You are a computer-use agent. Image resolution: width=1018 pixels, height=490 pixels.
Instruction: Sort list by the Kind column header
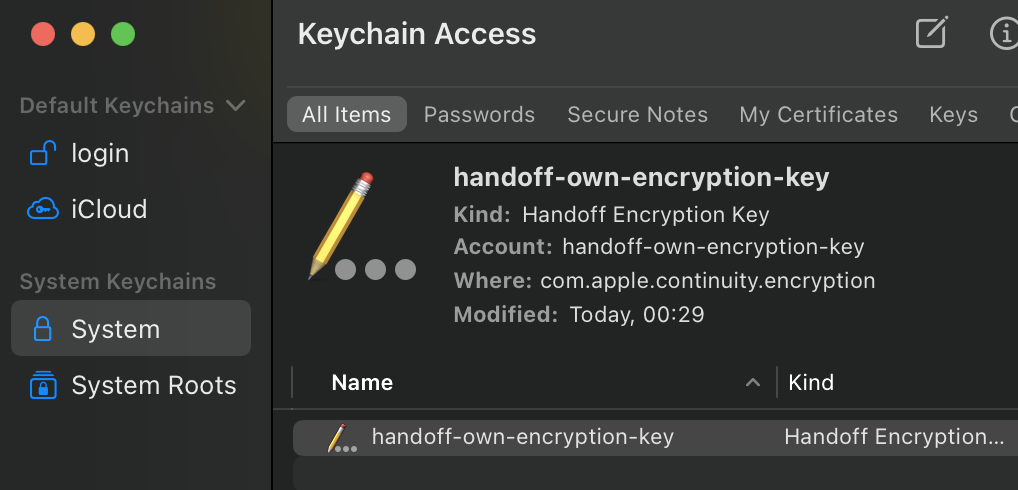coord(811,382)
